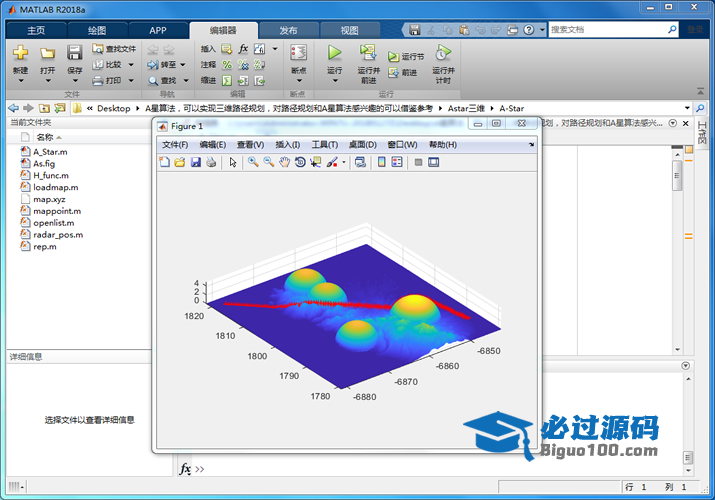Viewport: 715px width, 500px height.
Task: Click the Print icon in Figure 1 toolbar
Action: 211,162
